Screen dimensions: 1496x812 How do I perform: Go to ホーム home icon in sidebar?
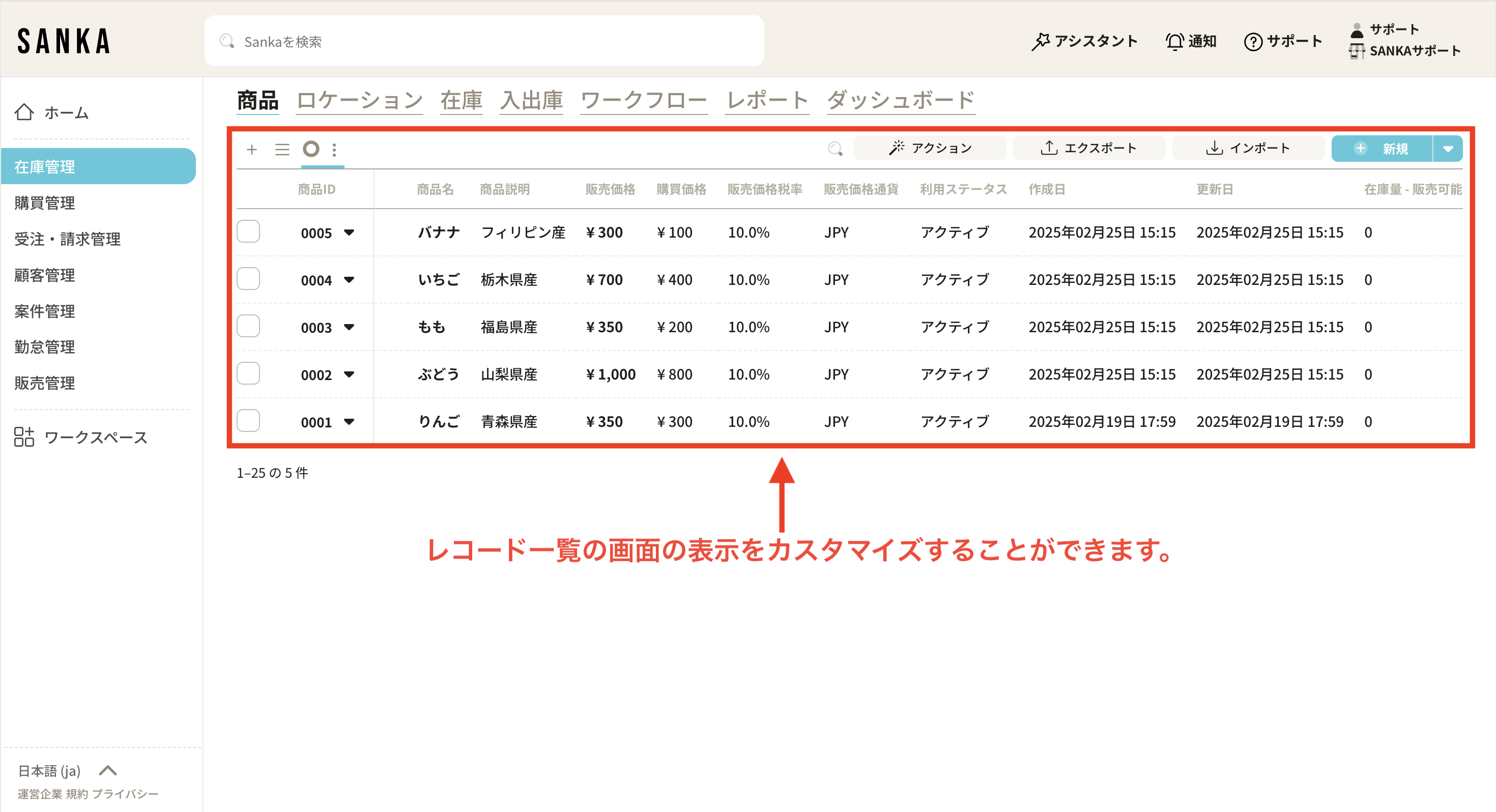pyautogui.click(x=24, y=112)
